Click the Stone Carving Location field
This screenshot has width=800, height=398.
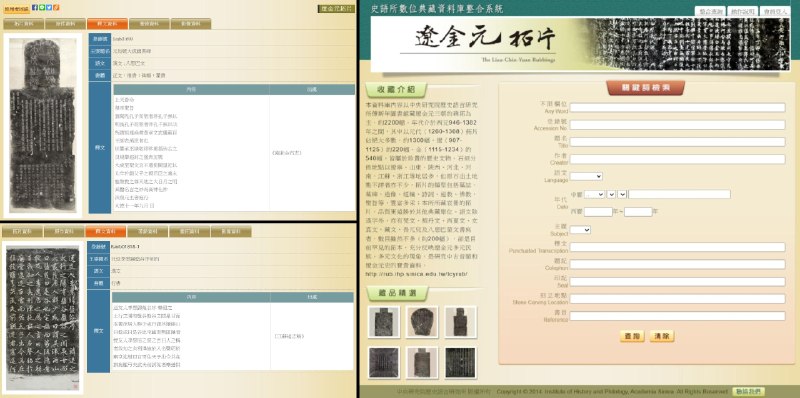pos(677,299)
